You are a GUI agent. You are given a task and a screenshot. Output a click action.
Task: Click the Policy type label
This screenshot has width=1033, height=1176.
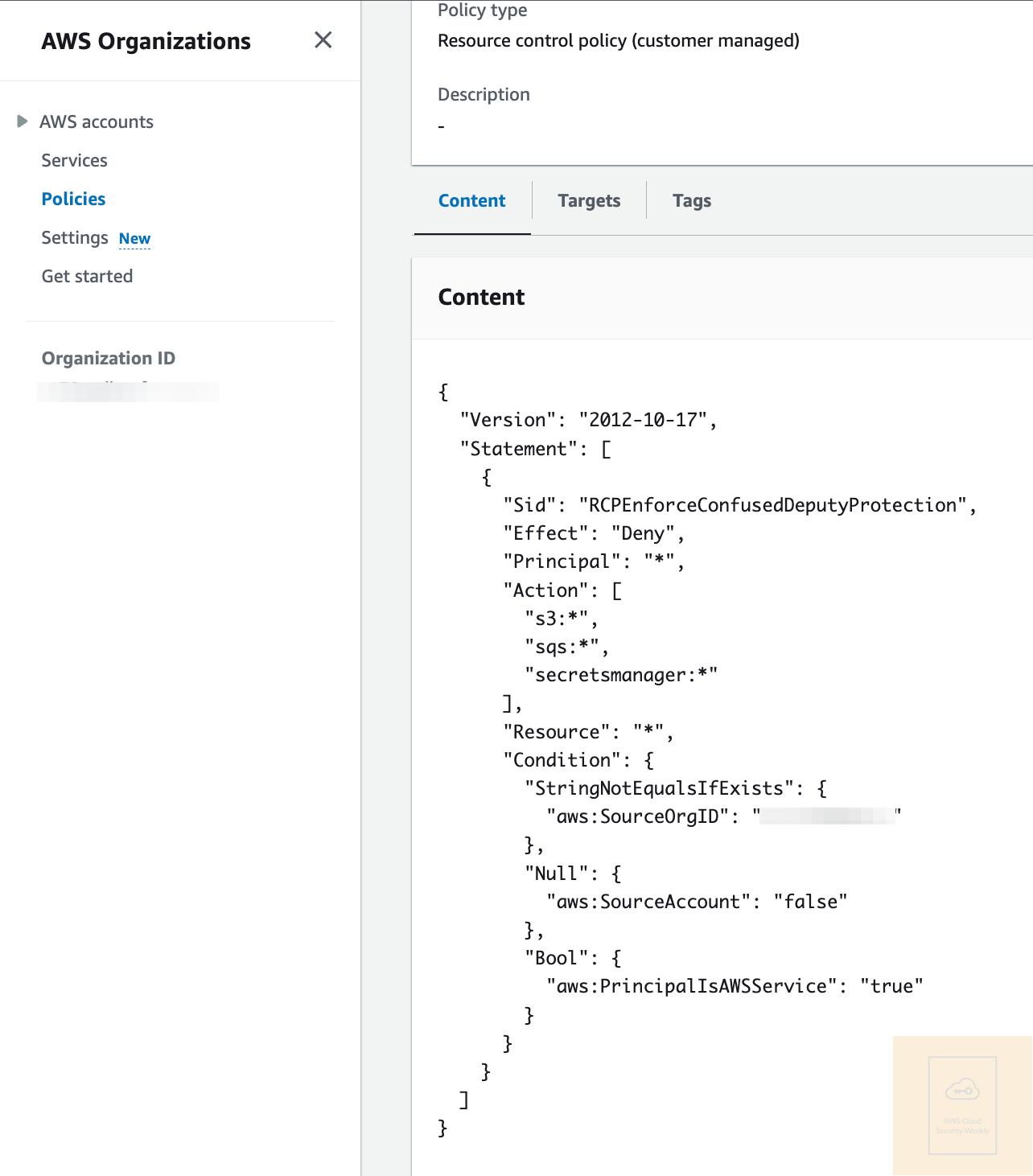pos(483,10)
